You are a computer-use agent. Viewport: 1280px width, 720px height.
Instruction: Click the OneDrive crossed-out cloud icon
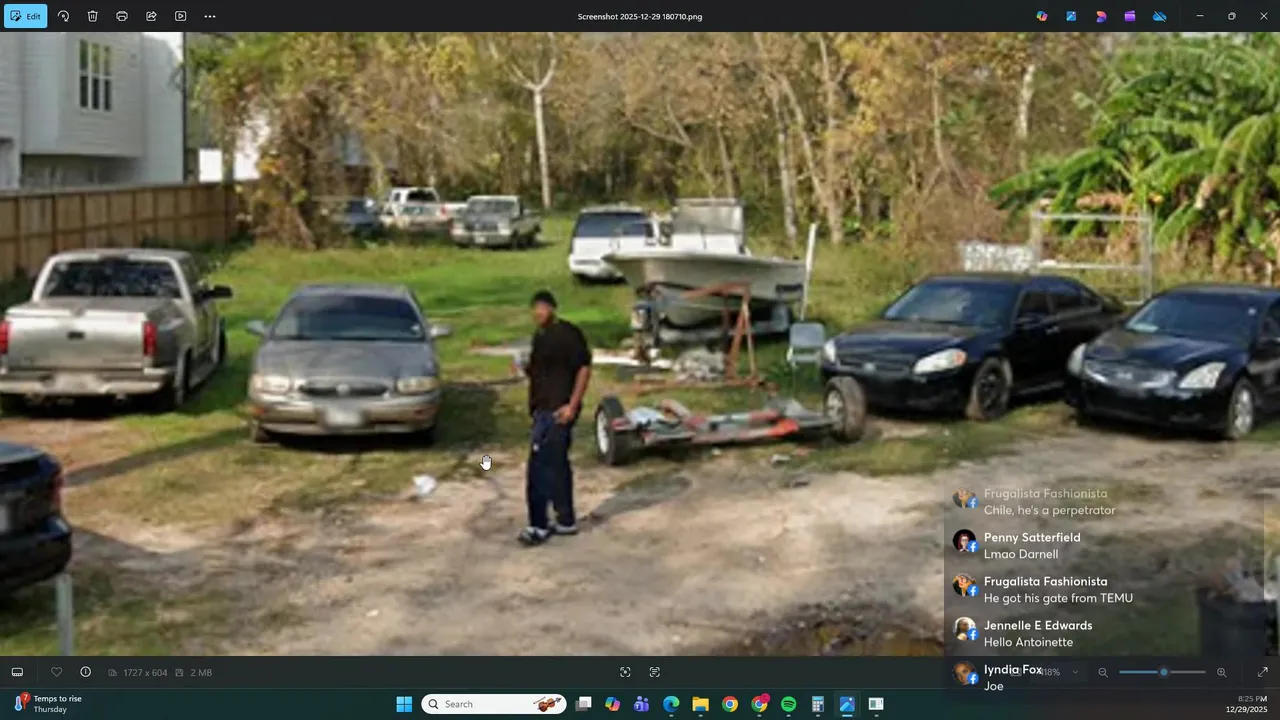pos(1160,16)
